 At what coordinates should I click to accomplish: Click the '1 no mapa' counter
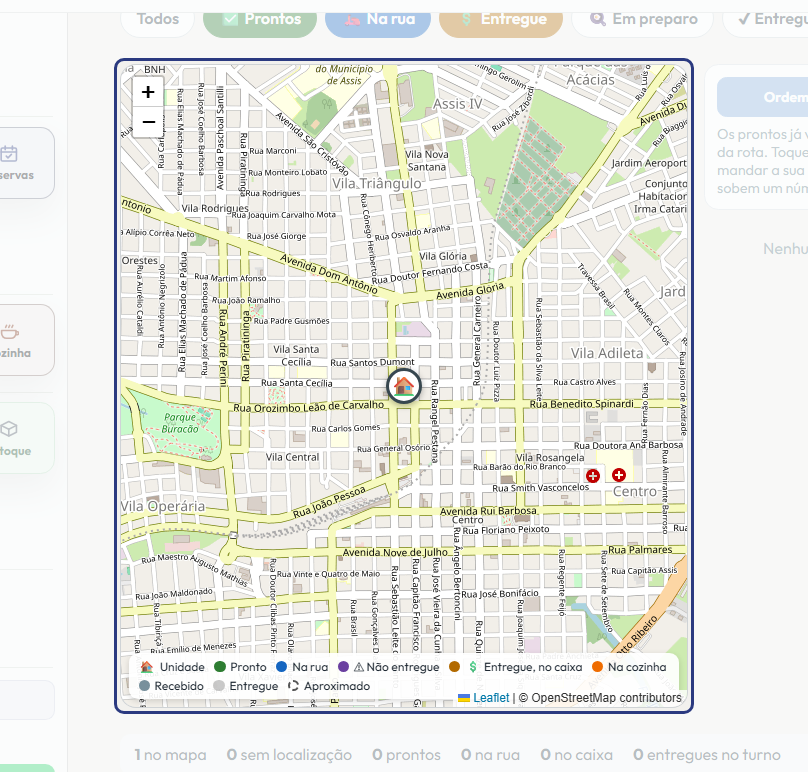(x=170, y=755)
